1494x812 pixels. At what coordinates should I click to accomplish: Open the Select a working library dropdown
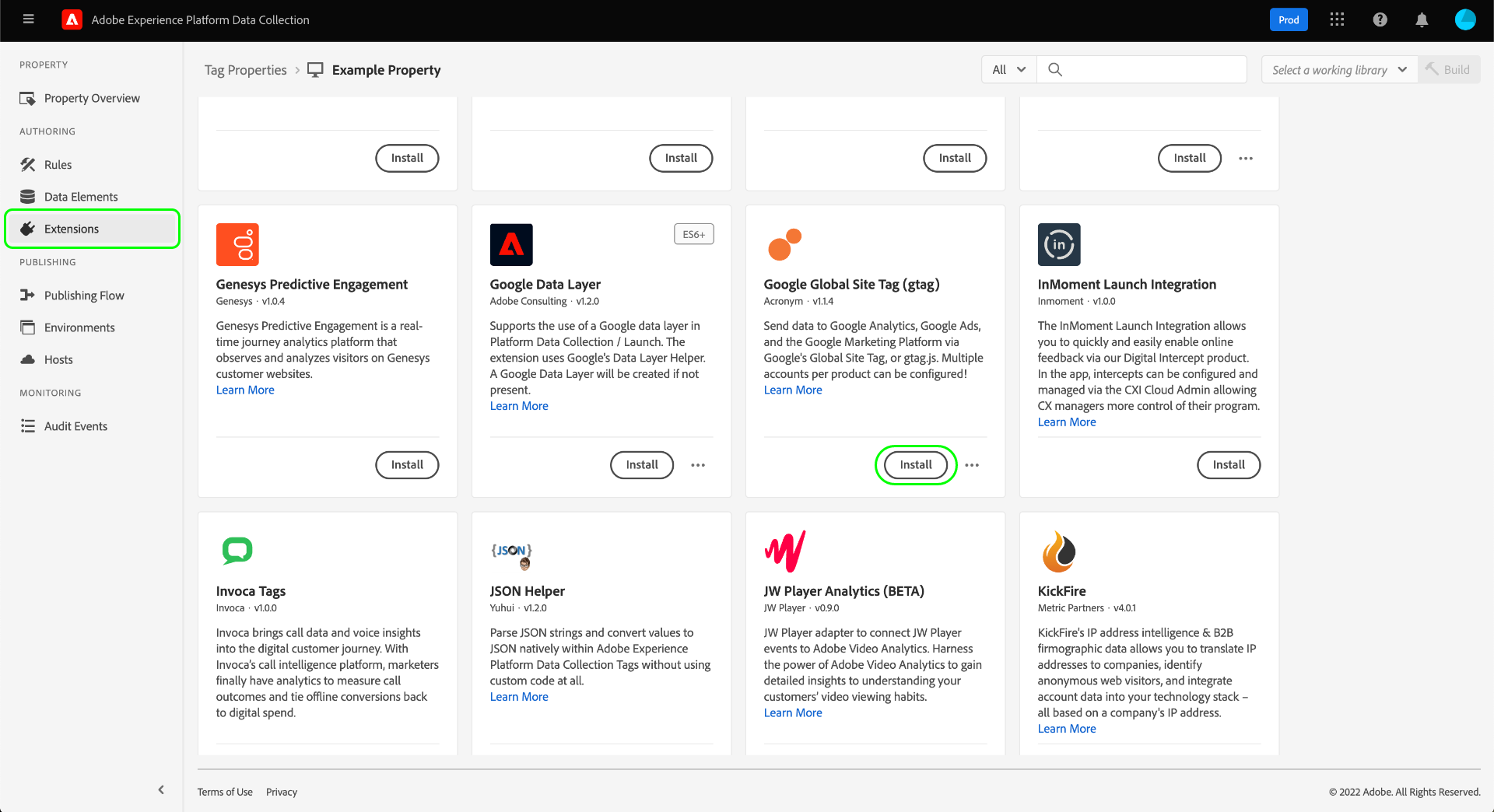click(x=1339, y=70)
